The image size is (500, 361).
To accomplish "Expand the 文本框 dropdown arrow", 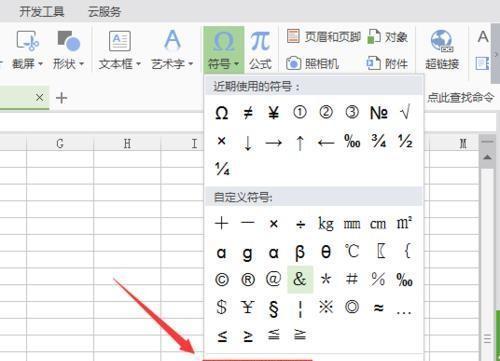I will (138, 63).
